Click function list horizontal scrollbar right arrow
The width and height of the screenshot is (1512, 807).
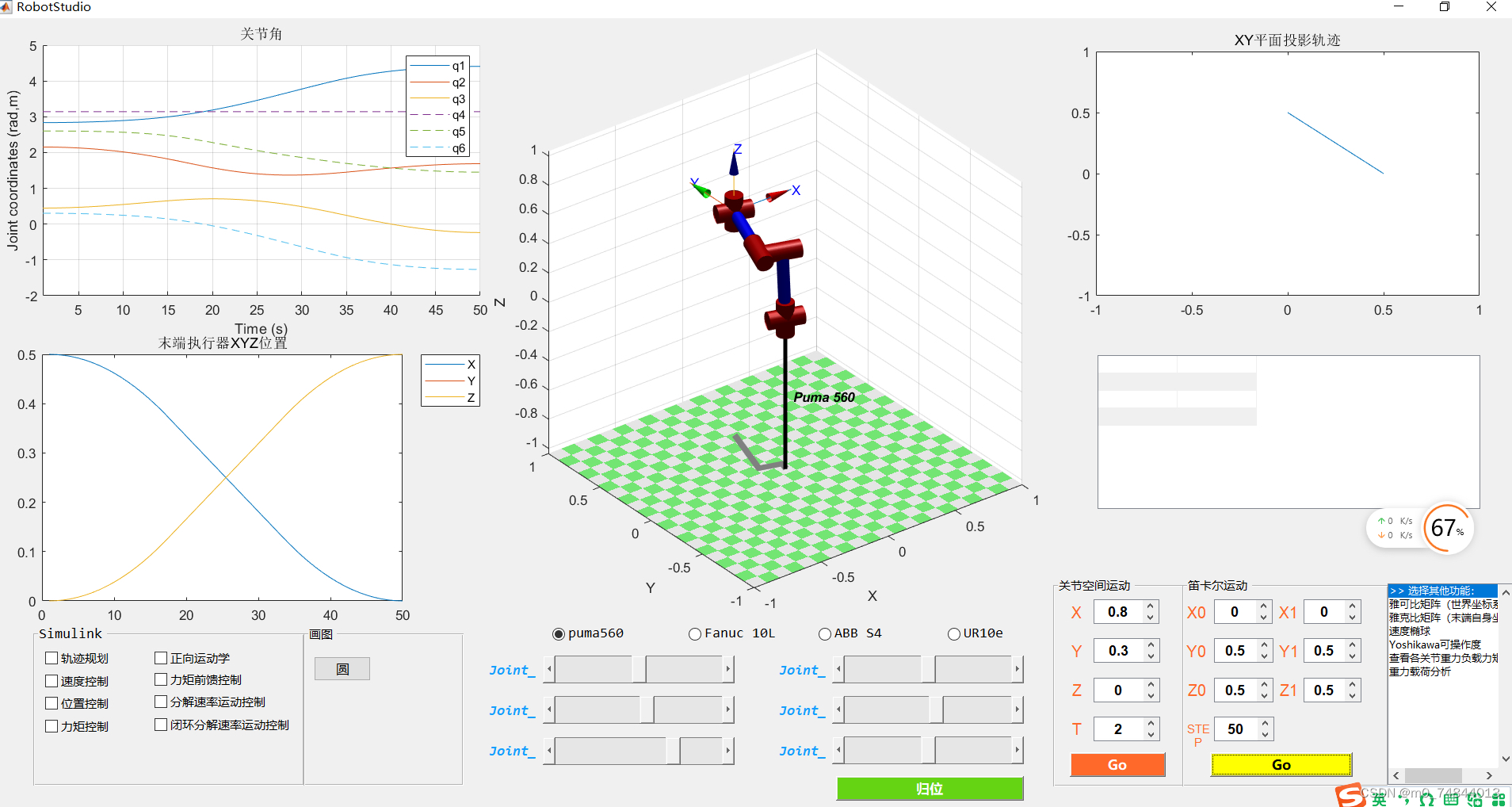[x=1490, y=775]
